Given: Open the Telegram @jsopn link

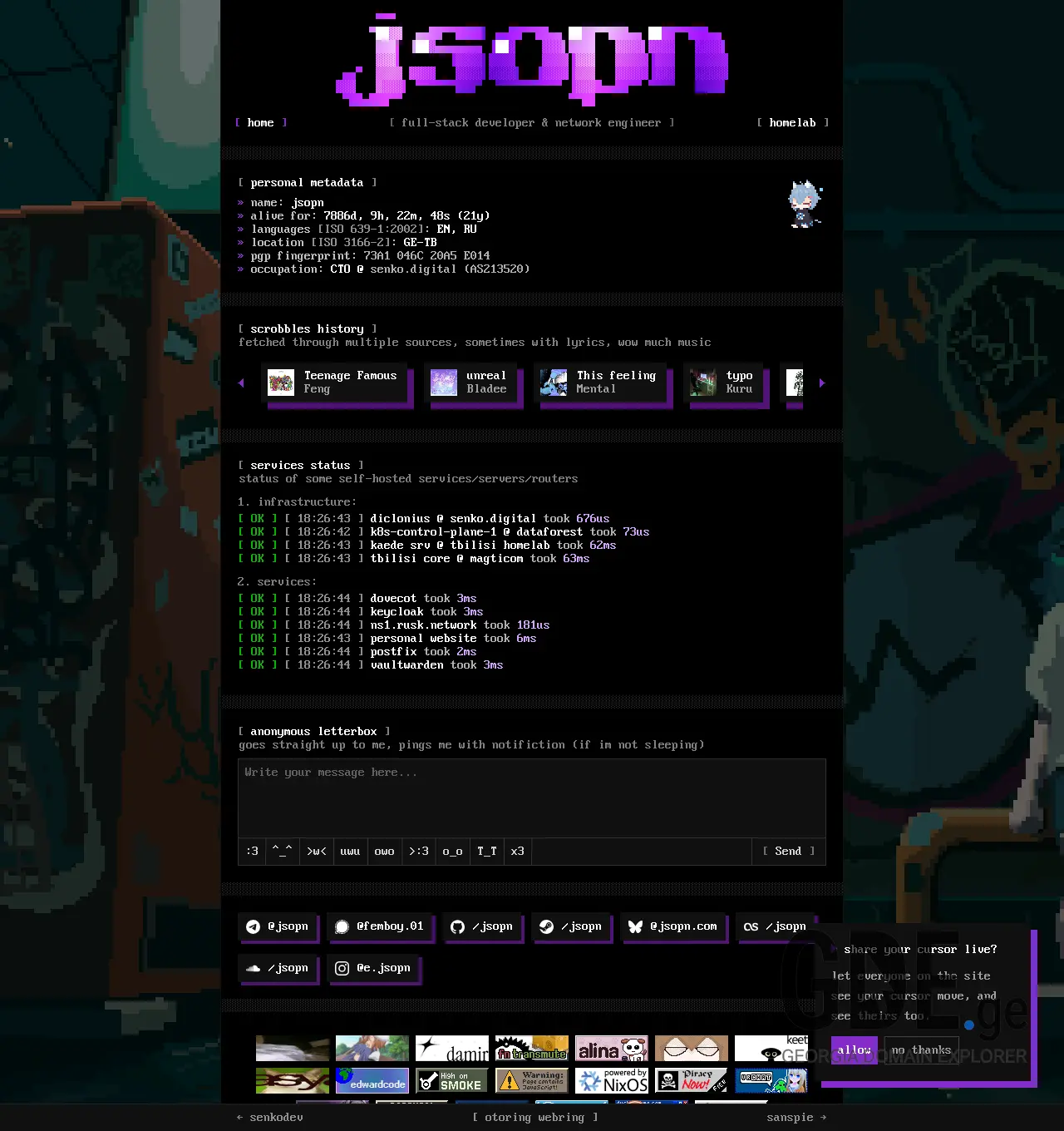Looking at the screenshot, I should coord(278,926).
